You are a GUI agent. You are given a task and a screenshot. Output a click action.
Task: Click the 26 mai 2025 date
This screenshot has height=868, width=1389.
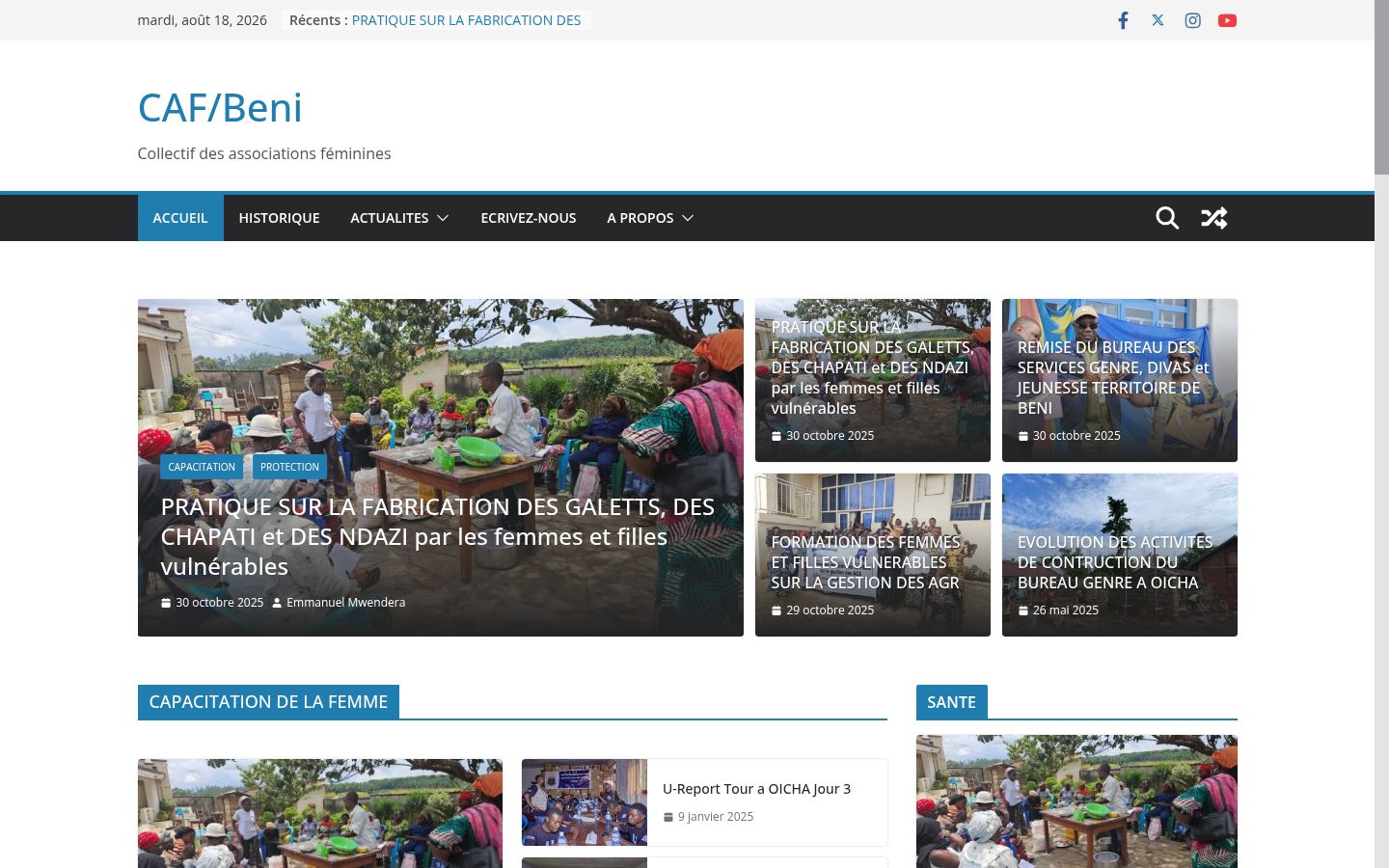coord(1065,610)
